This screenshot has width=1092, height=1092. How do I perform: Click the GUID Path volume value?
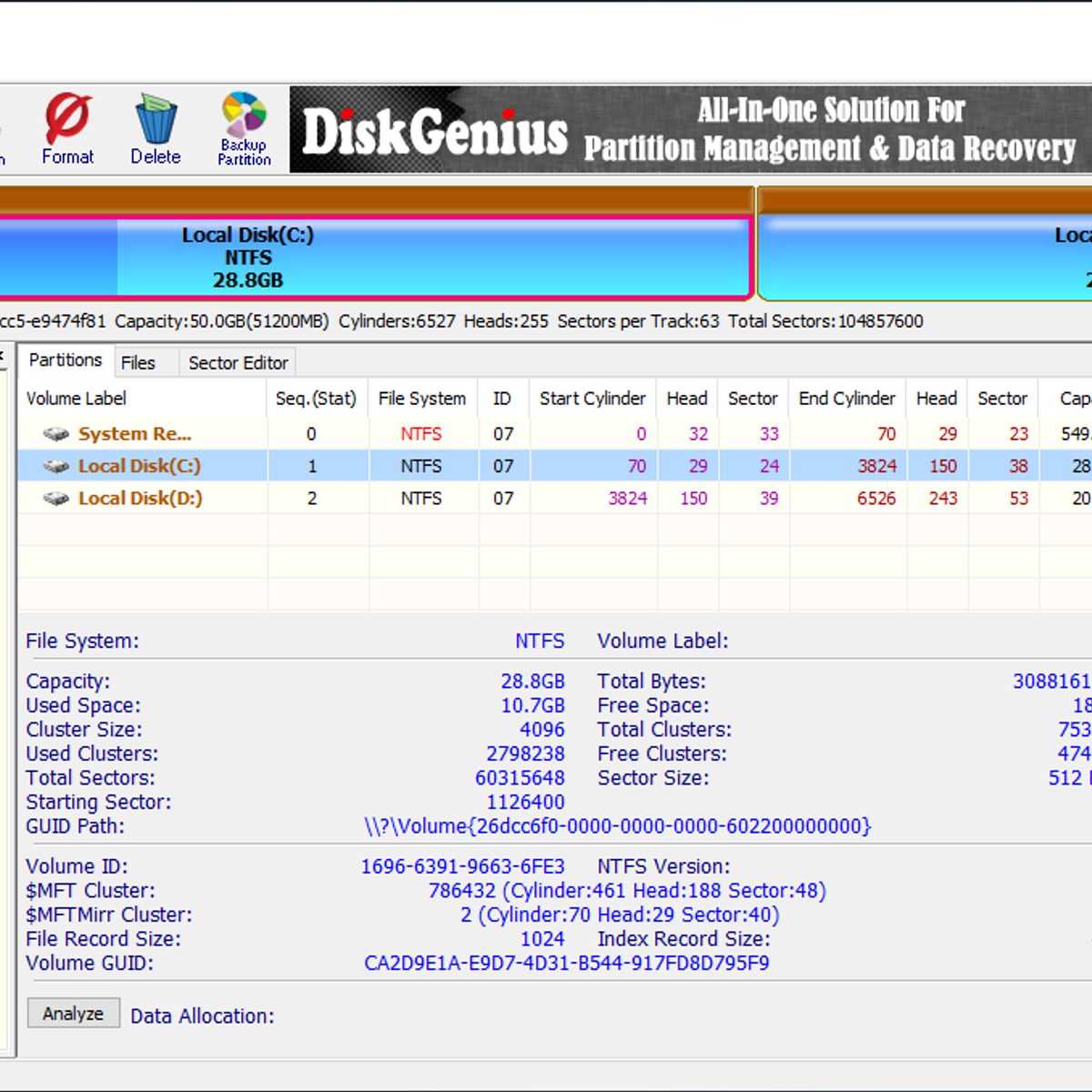click(x=618, y=826)
